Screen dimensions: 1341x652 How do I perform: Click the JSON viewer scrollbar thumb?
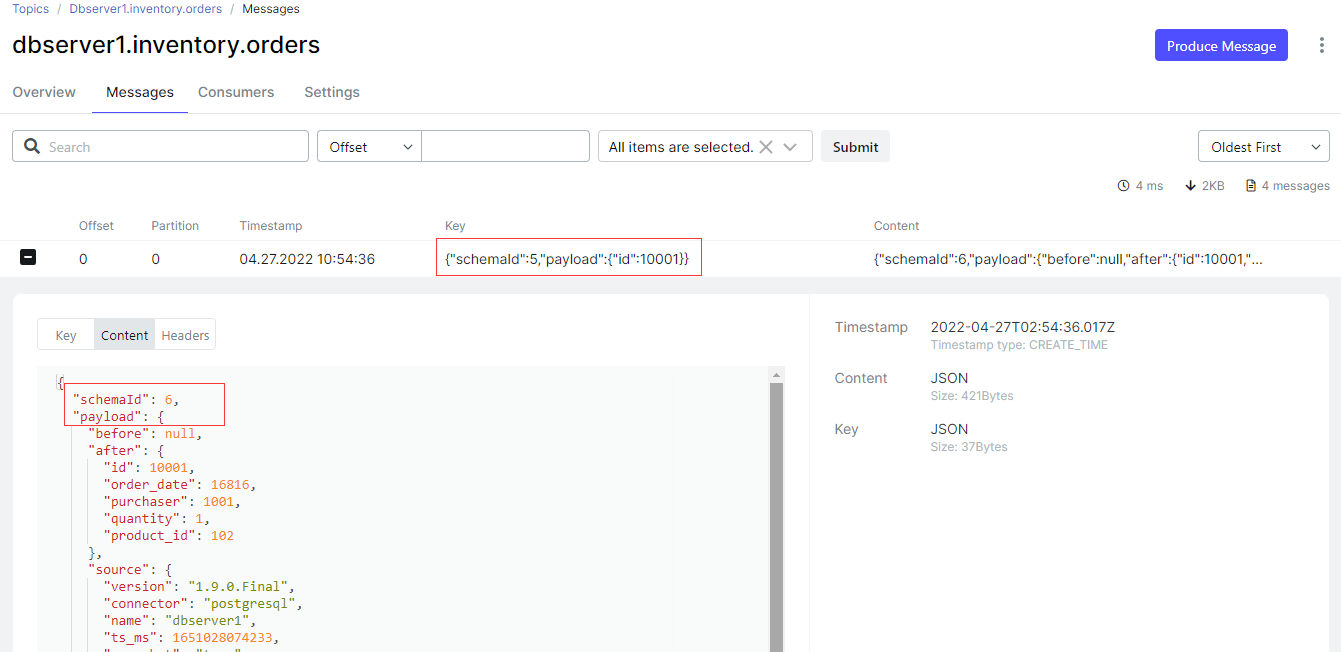click(x=776, y=517)
